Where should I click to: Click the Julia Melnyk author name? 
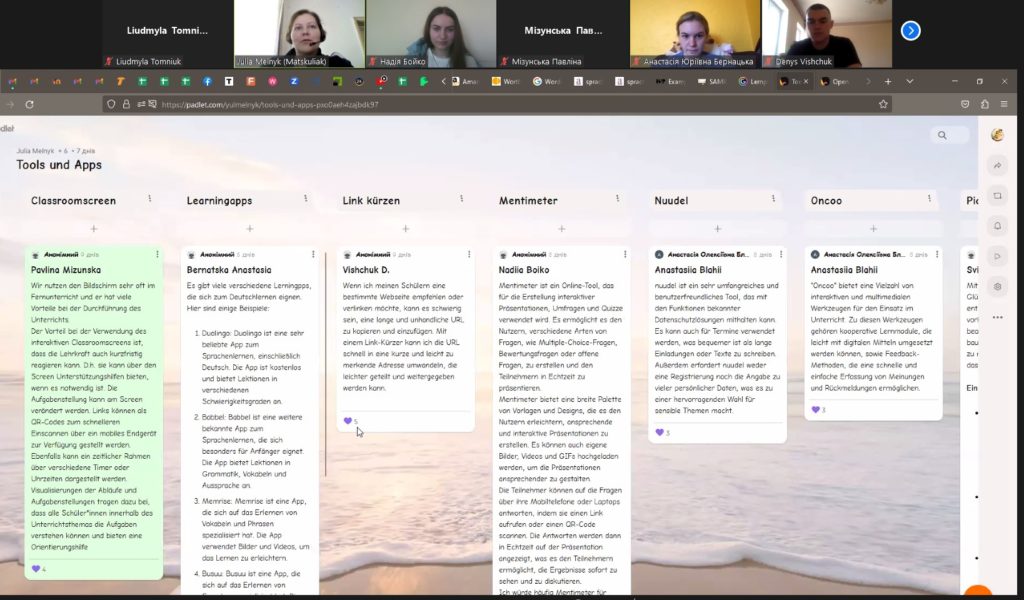35,151
